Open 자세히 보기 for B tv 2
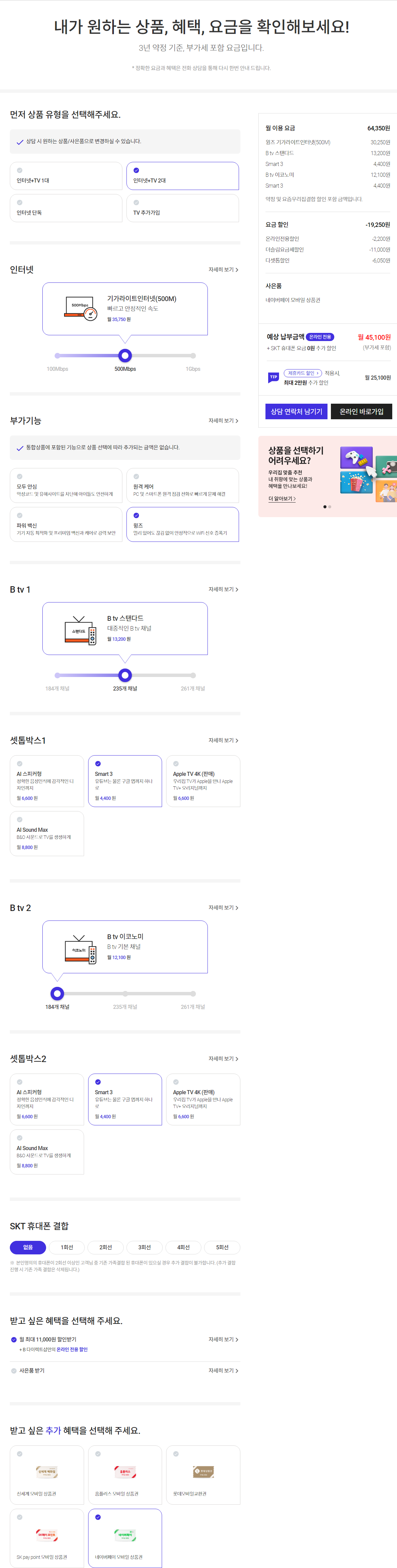Viewport: 397px width, 1568px height. pyautogui.click(x=223, y=908)
